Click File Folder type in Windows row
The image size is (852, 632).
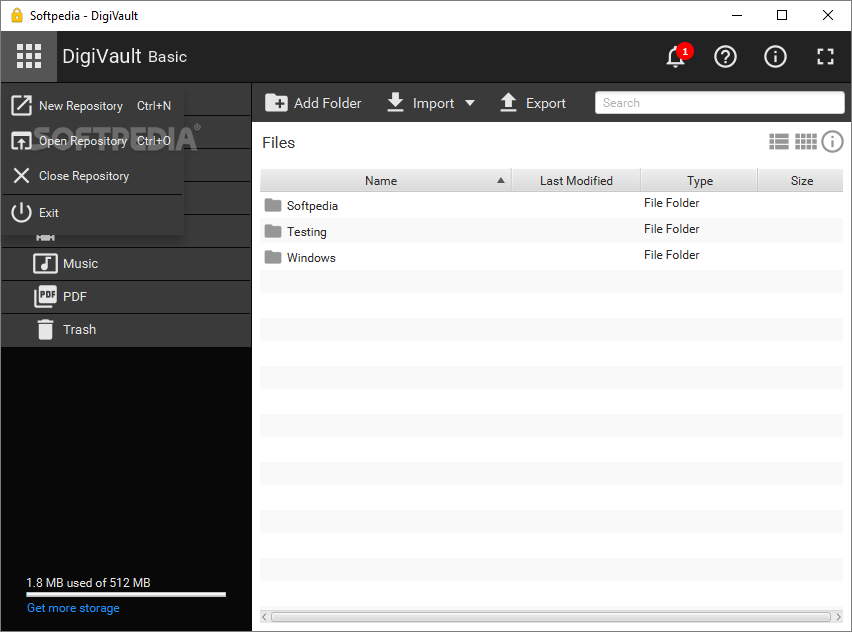(x=672, y=255)
